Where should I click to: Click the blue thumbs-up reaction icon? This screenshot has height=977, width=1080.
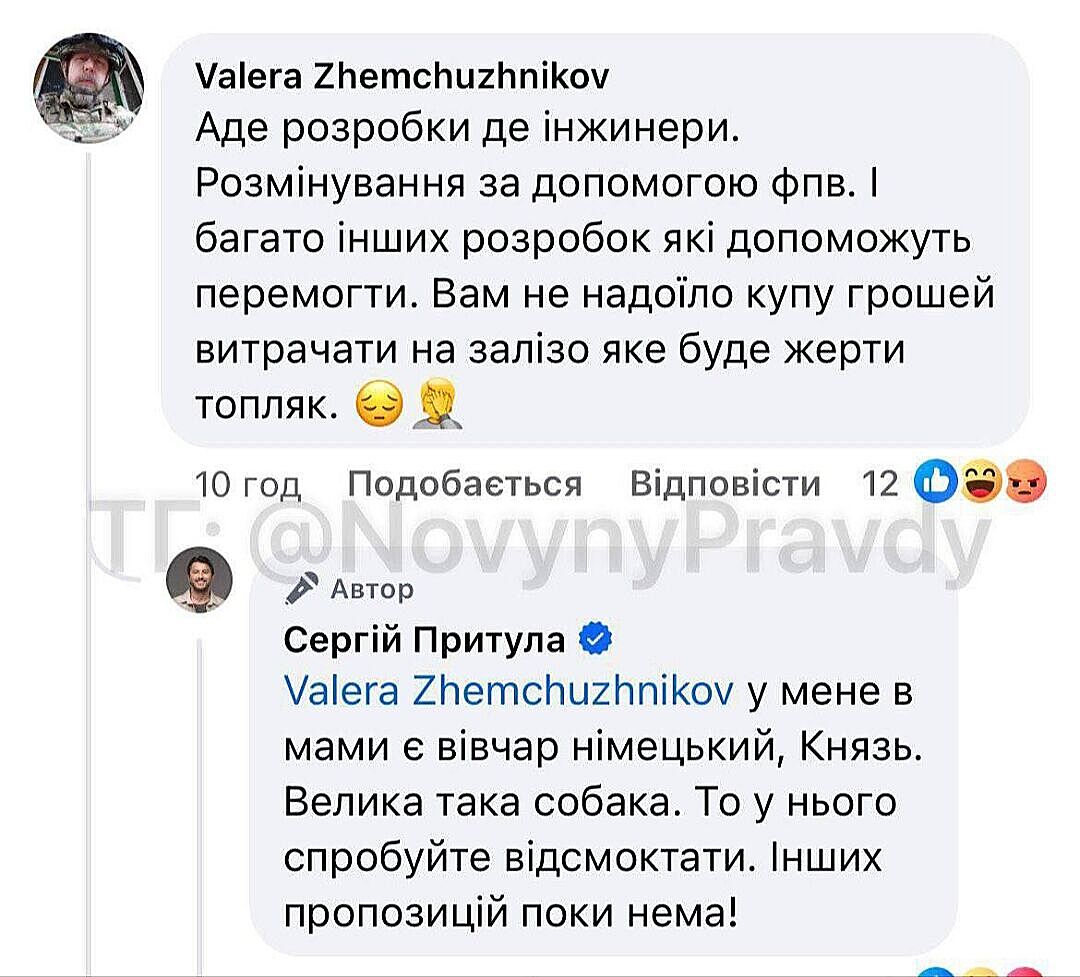tap(937, 484)
